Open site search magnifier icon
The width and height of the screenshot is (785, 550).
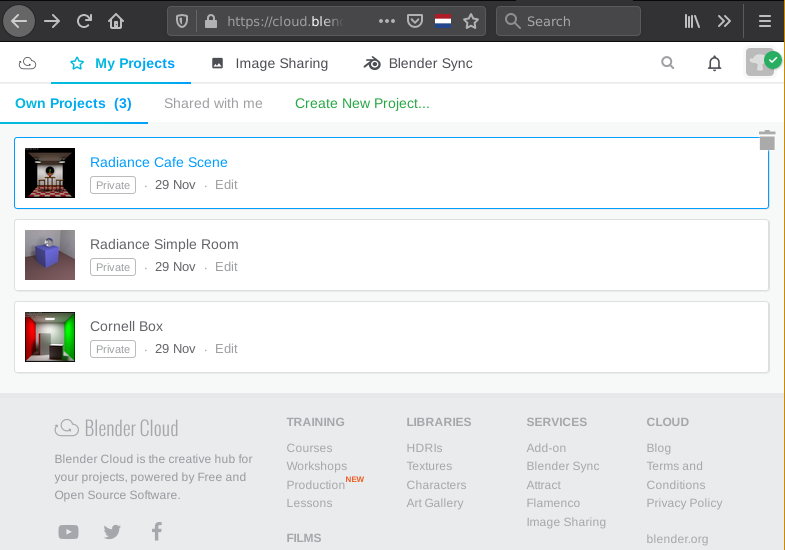tap(667, 63)
